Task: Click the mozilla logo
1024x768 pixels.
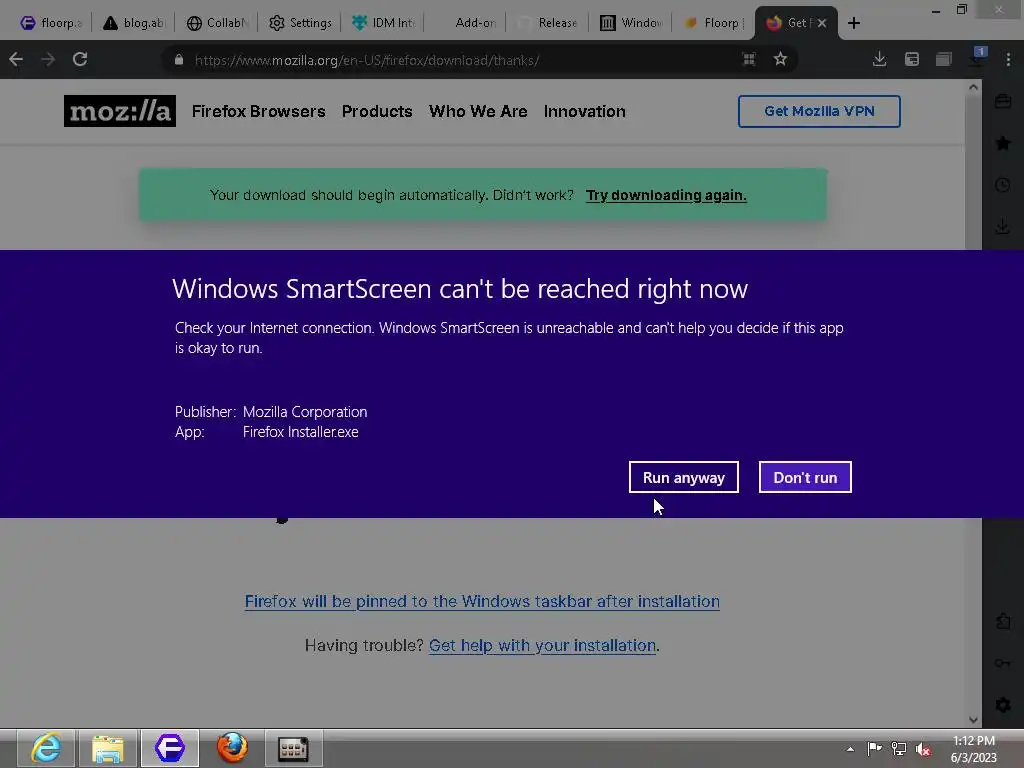Action: pyautogui.click(x=120, y=111)
